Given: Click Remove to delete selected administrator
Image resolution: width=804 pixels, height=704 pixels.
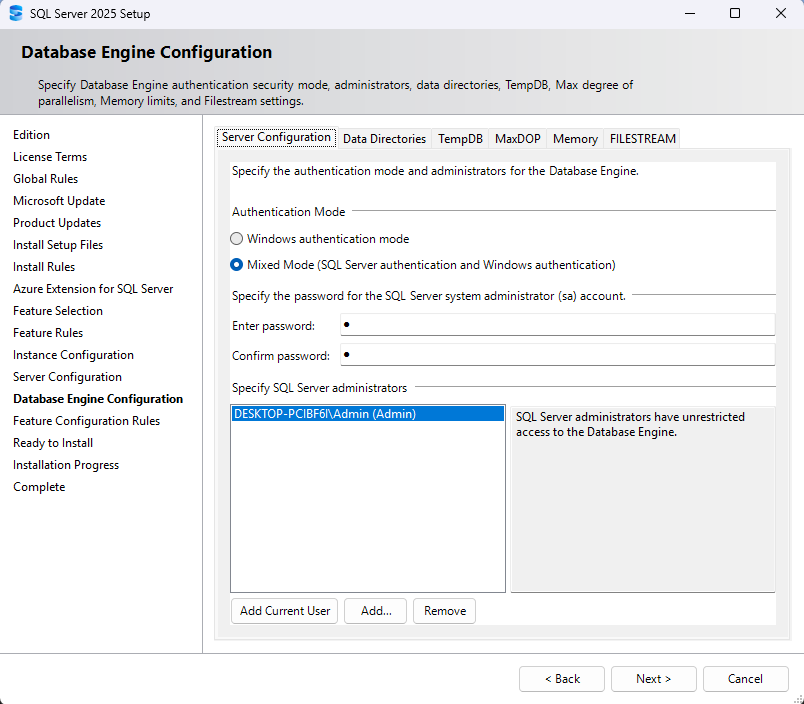Looking at the screenshot, I should click(x=444, y=610).
